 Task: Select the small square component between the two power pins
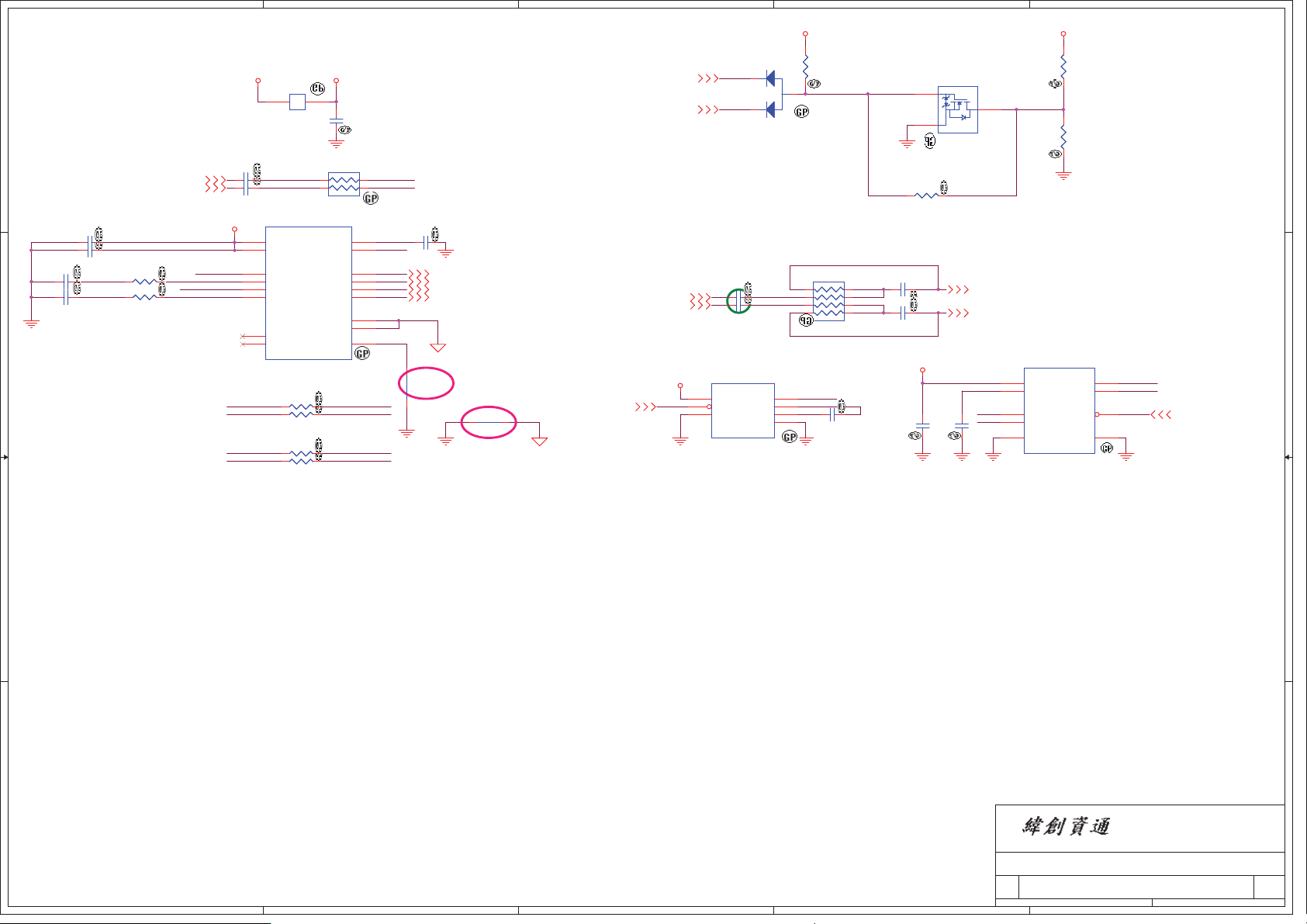click(x=297, y=102)
